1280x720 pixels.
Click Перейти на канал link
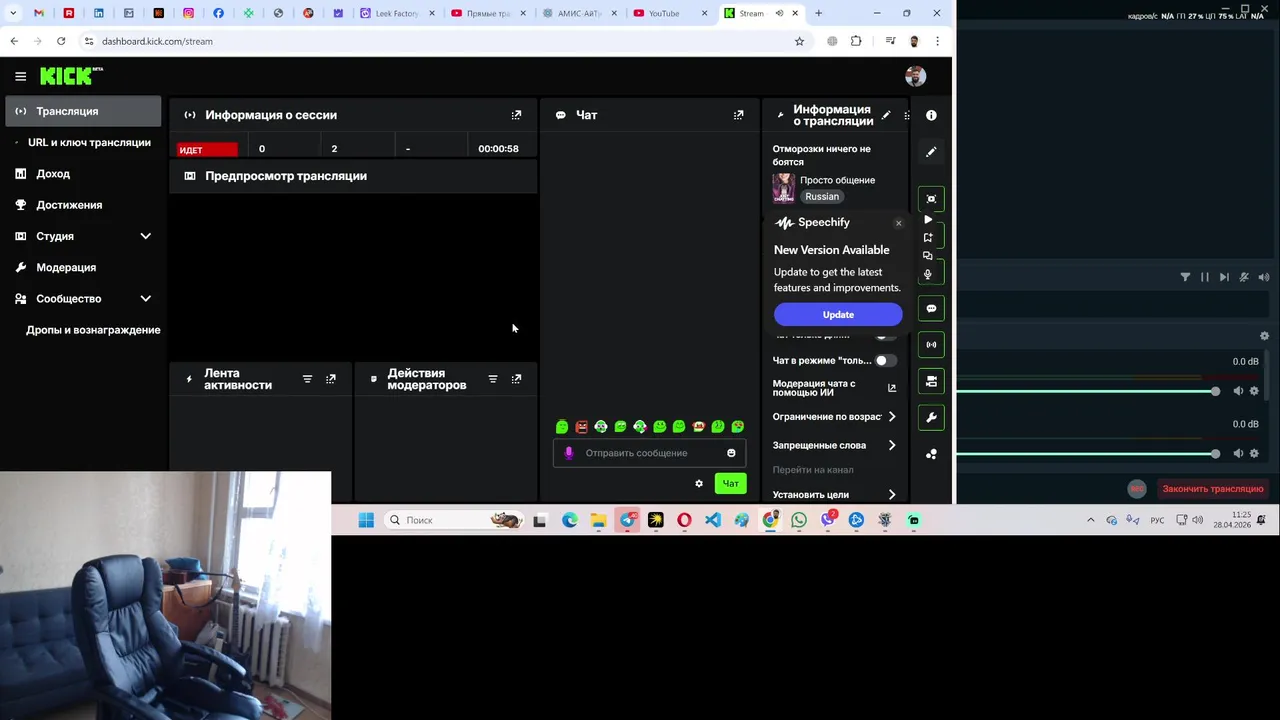(813, 470)
